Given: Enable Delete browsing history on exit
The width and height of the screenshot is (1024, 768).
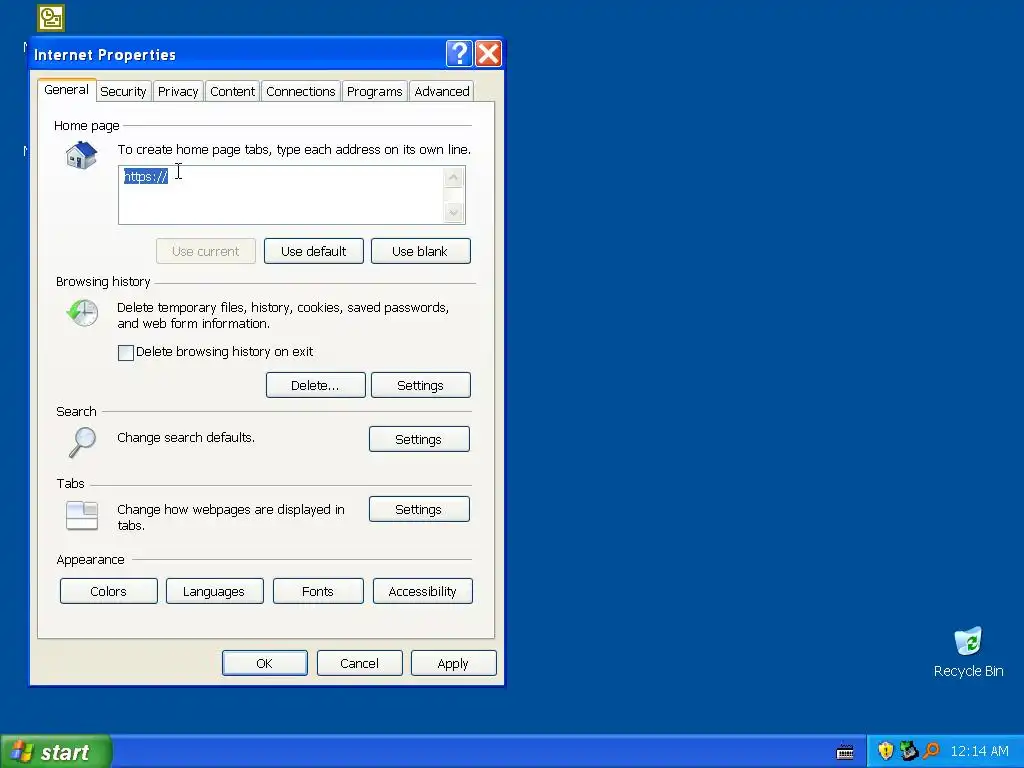Looking at the screenshot, I should click(x=126, y=353).
